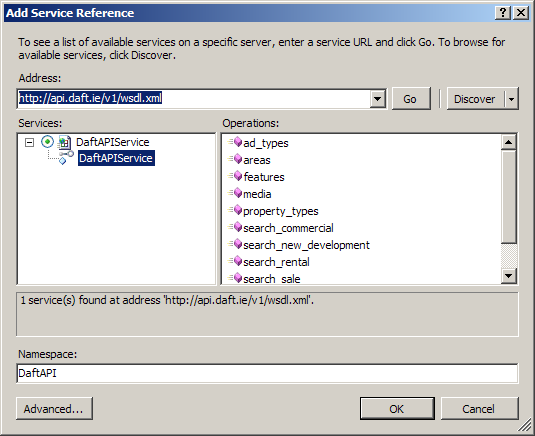The width and height of the screenshot is (535, 436).
Task: Collapse the DaftAPIService tree node
Action: tap(30, 142)
